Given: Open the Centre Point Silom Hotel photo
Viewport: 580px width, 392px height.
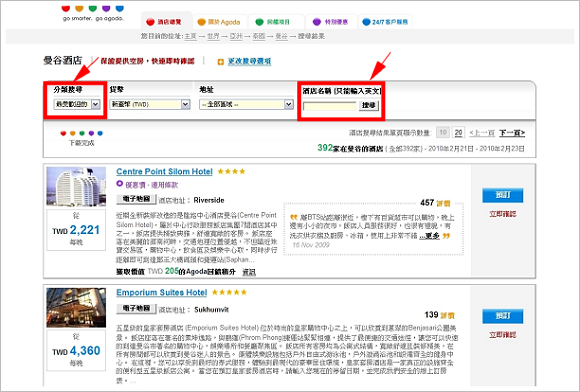Looking at the screenshot, I should click(76, 186).
